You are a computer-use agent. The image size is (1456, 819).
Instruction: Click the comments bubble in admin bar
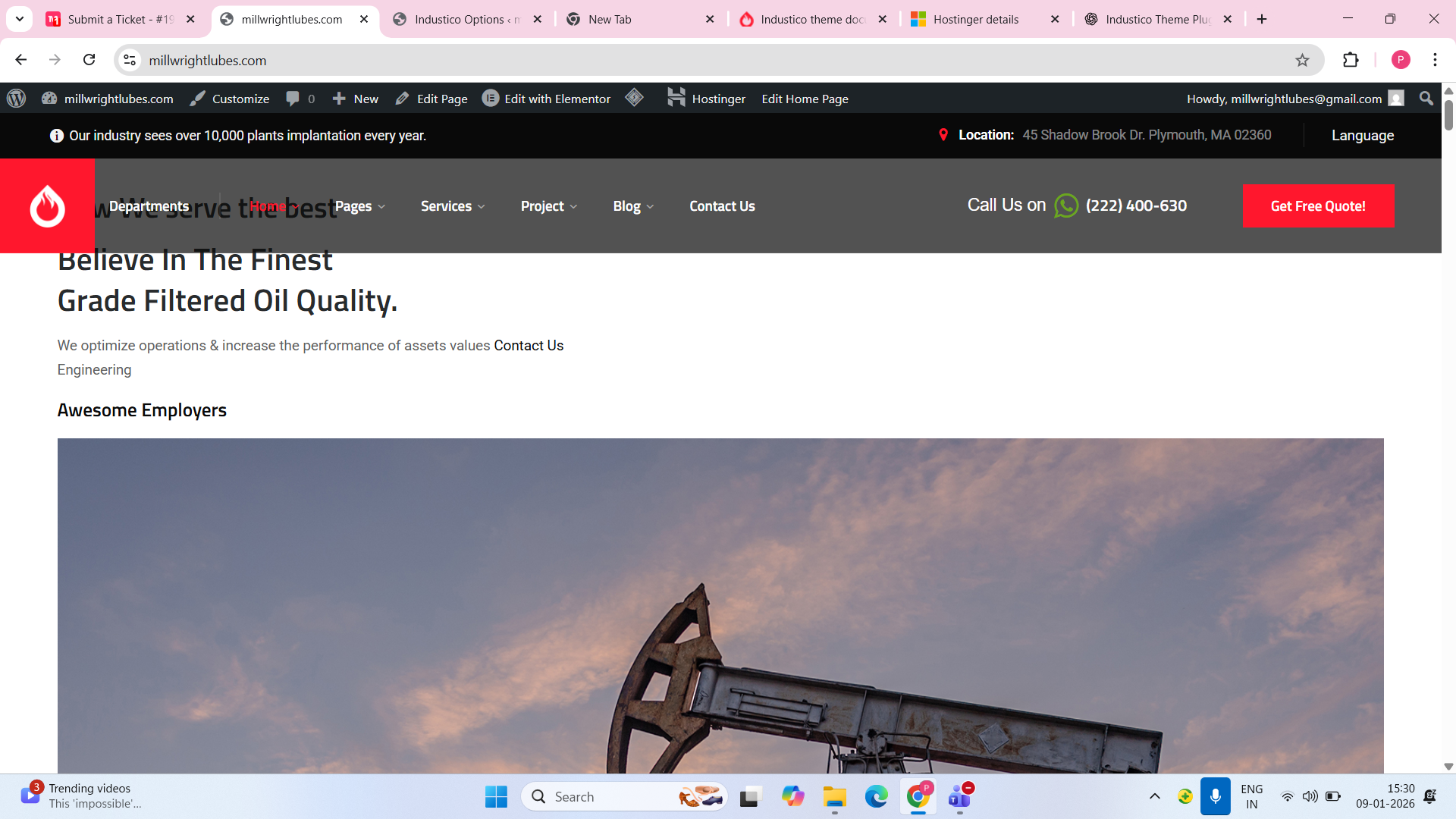(293, 99)
